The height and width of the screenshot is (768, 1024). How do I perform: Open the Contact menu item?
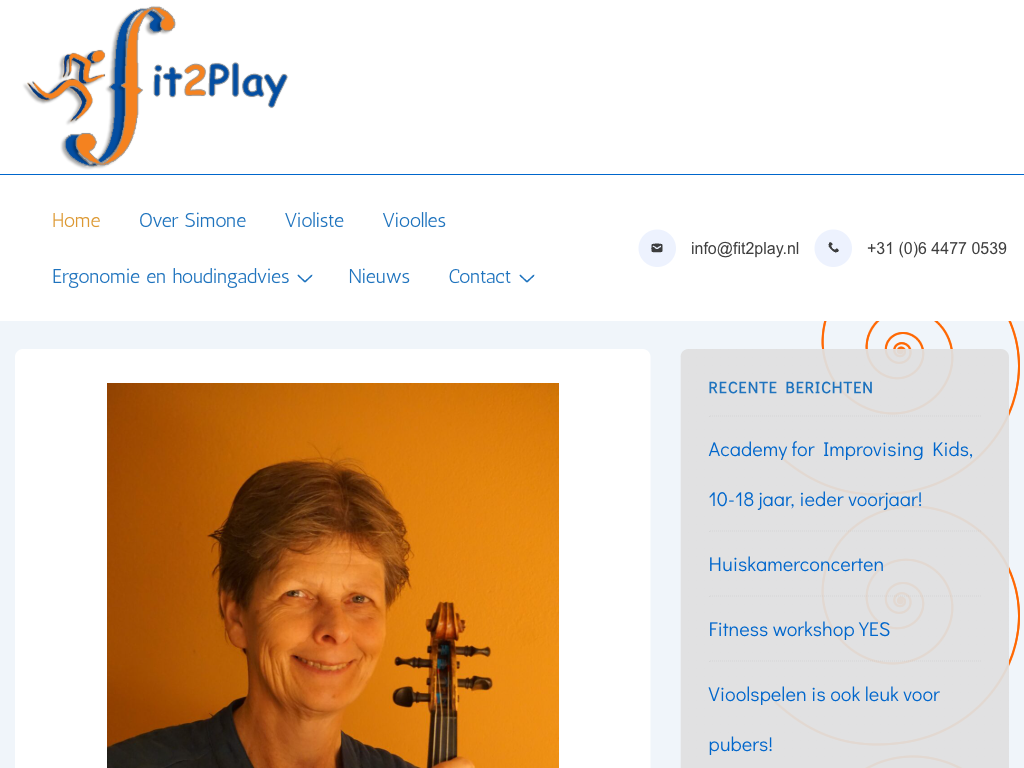pos(479,277)
